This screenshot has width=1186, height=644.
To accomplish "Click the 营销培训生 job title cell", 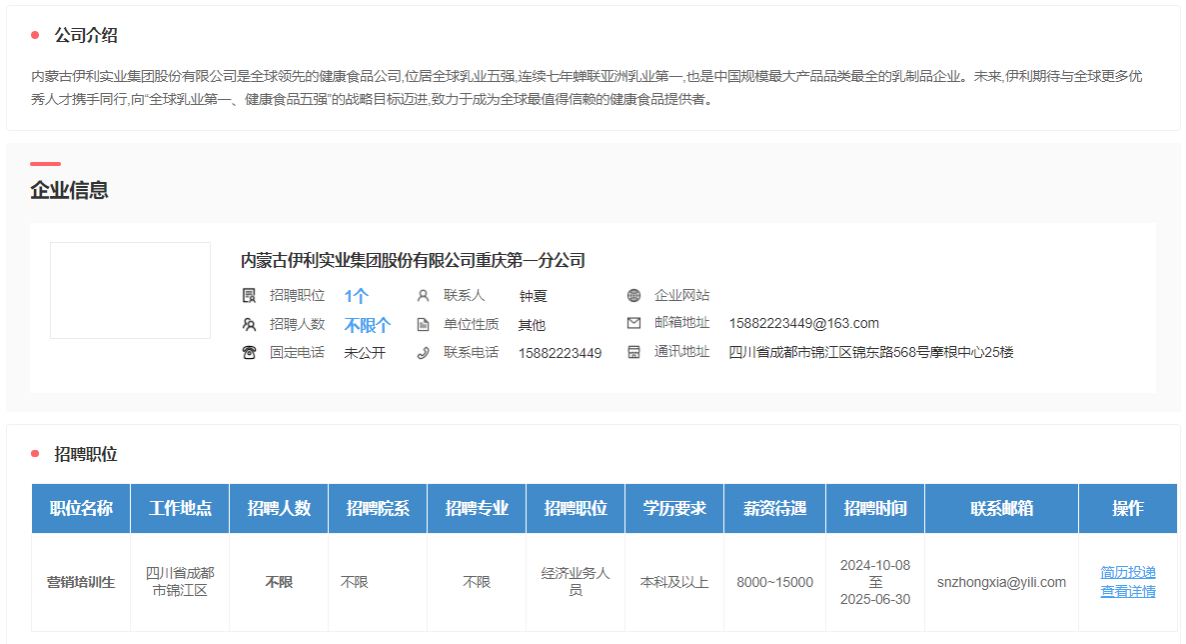I will pos(81,582).
